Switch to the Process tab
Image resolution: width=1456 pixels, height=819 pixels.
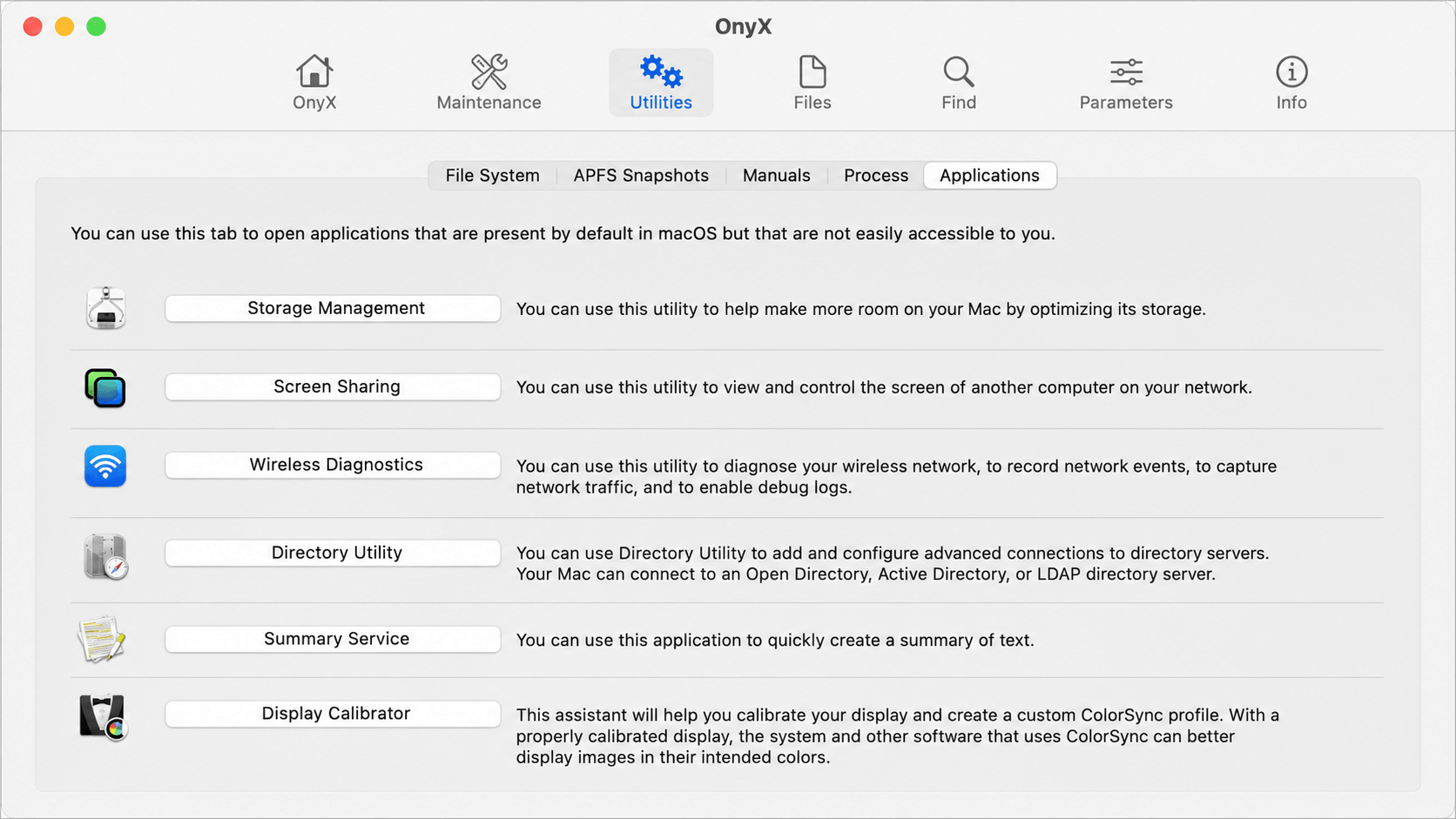(x=876, y=176)
